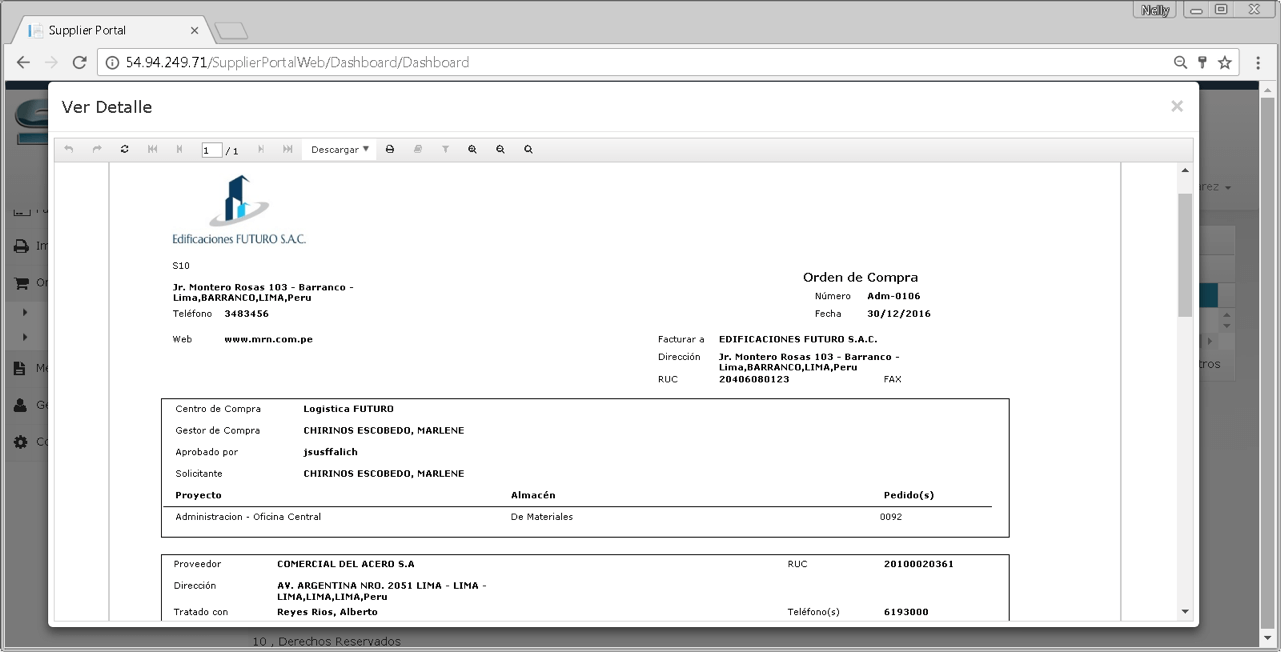Open the Descargar download dropdown
1281x652 pixels.
tap(340, 149)
